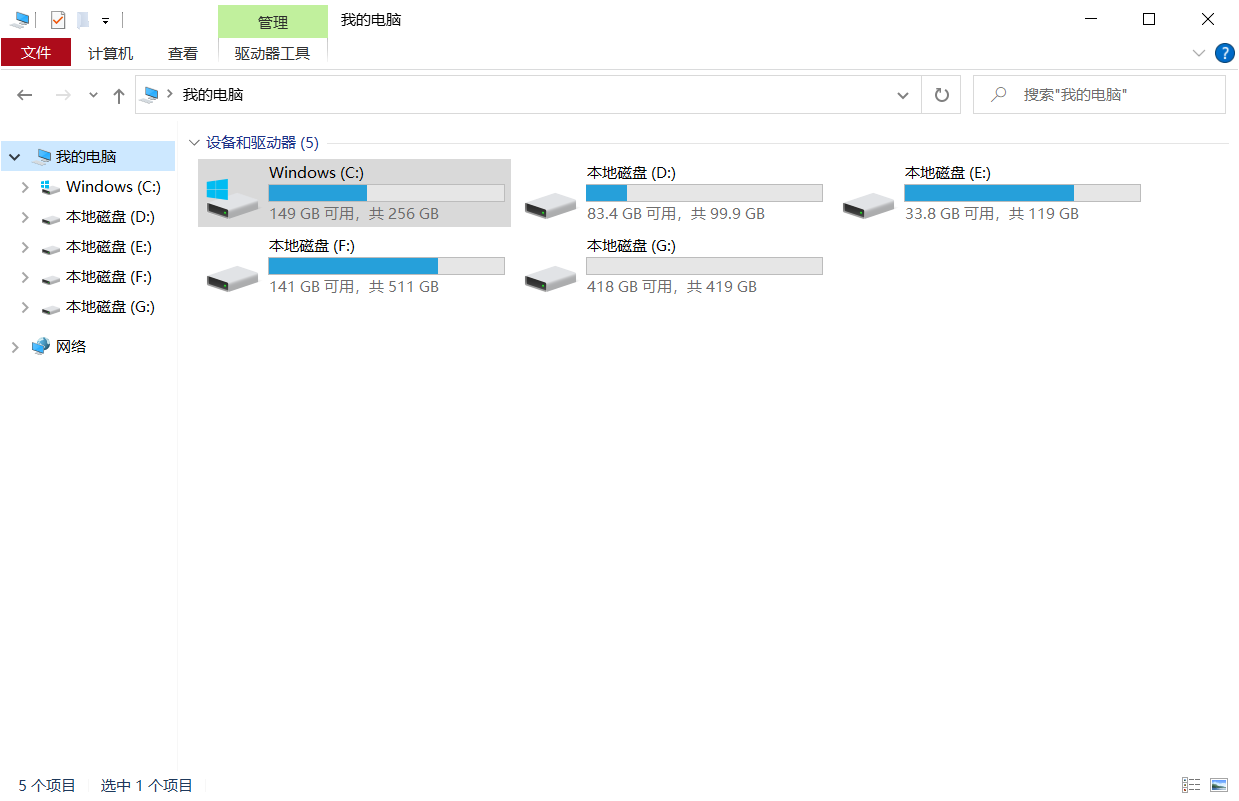The width and height of the screenshot is (1239, 801).
Task: Expand 本地磁盘 (E:) in the navigation tree
Action: pyautogui.click(x=25, y=247)
